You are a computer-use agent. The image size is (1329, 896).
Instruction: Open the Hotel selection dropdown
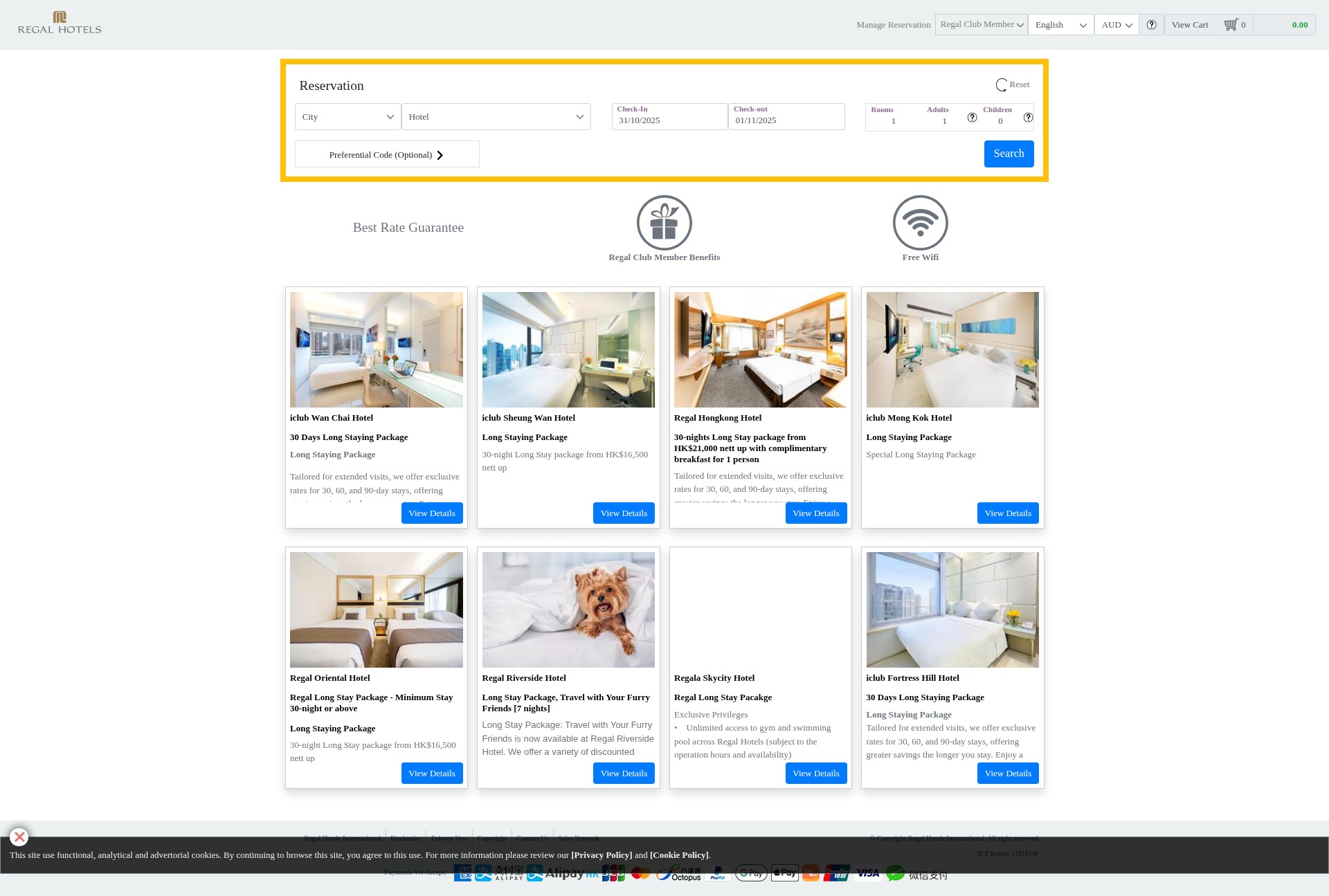[496, 117]
